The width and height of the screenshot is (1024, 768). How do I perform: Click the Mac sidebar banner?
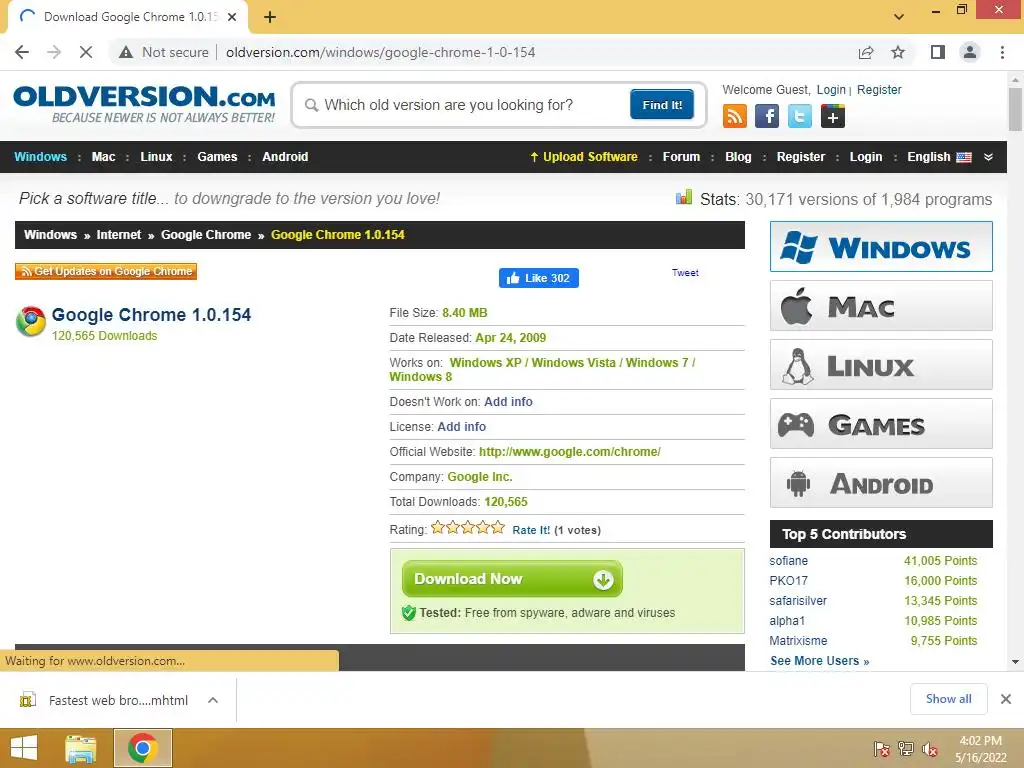pos(881,306)
